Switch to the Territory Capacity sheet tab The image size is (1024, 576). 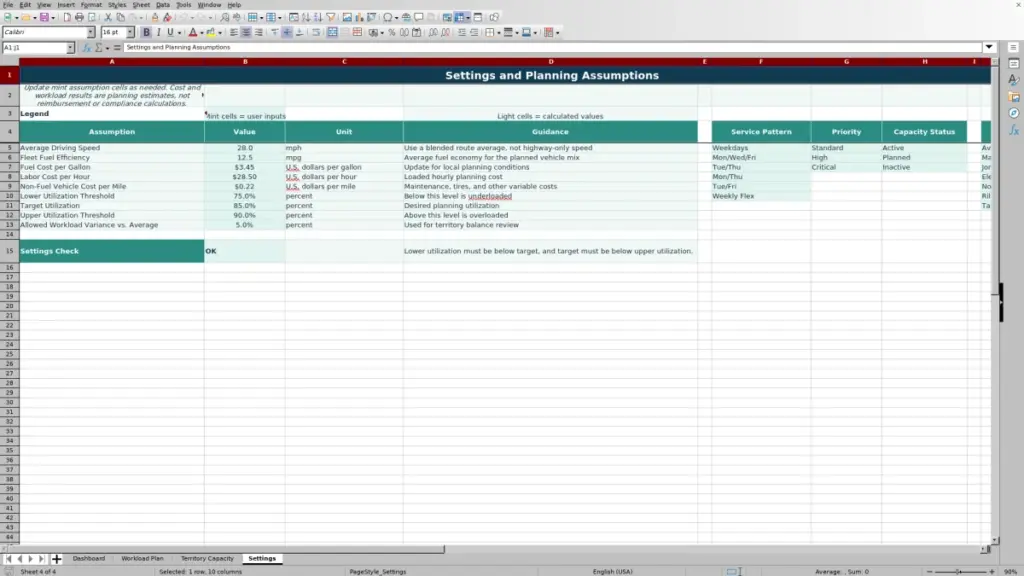coord(207,558)
